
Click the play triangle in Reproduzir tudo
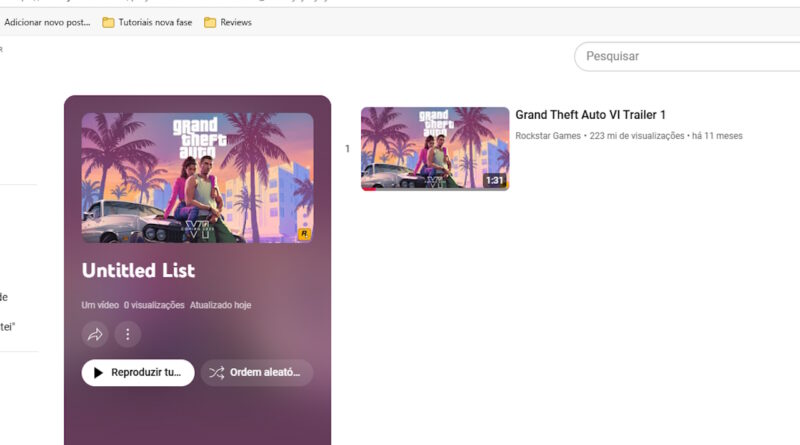click(98, 373)
